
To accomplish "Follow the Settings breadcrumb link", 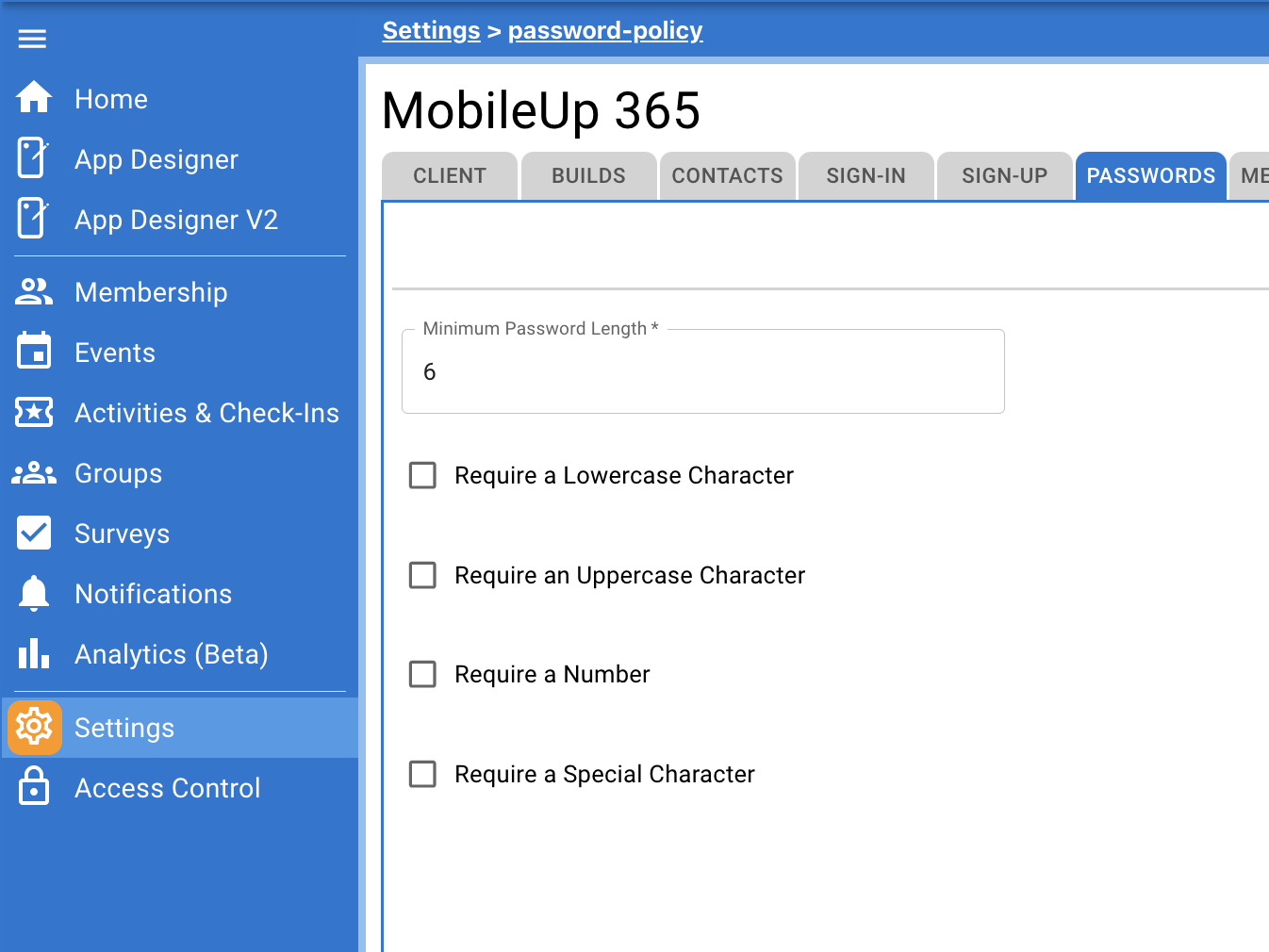I will pyautogui.click(x=431, y=30).
